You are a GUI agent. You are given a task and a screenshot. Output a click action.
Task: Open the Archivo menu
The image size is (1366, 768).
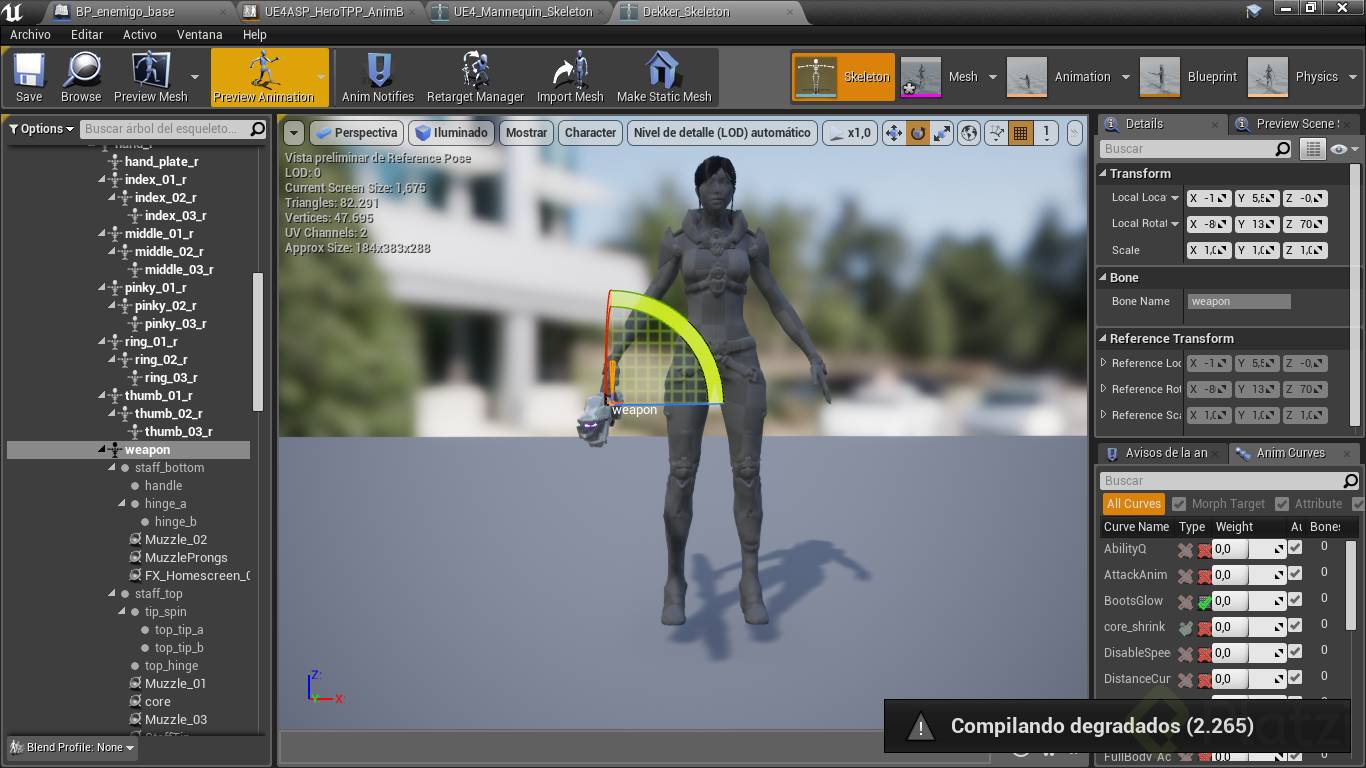pos(30,35)
